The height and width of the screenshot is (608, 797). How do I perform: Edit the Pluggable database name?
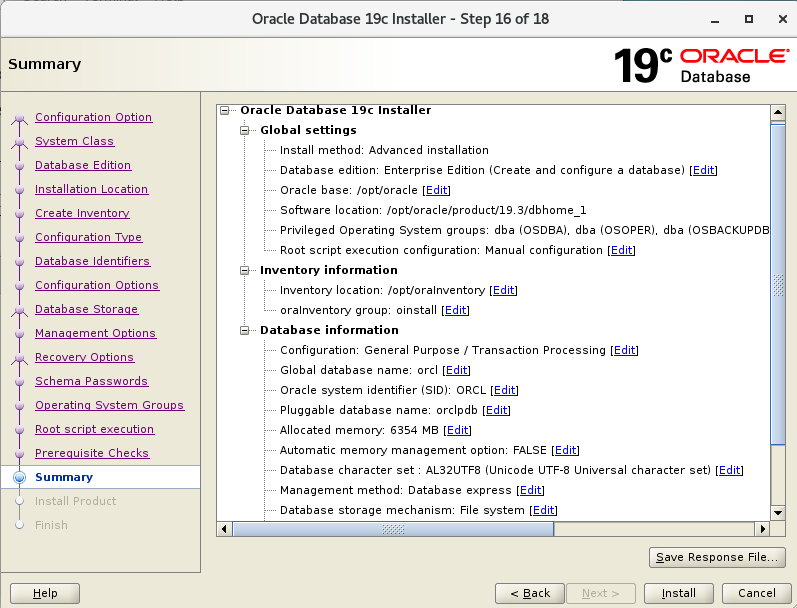pyautogui.click(x=497, y=410)
